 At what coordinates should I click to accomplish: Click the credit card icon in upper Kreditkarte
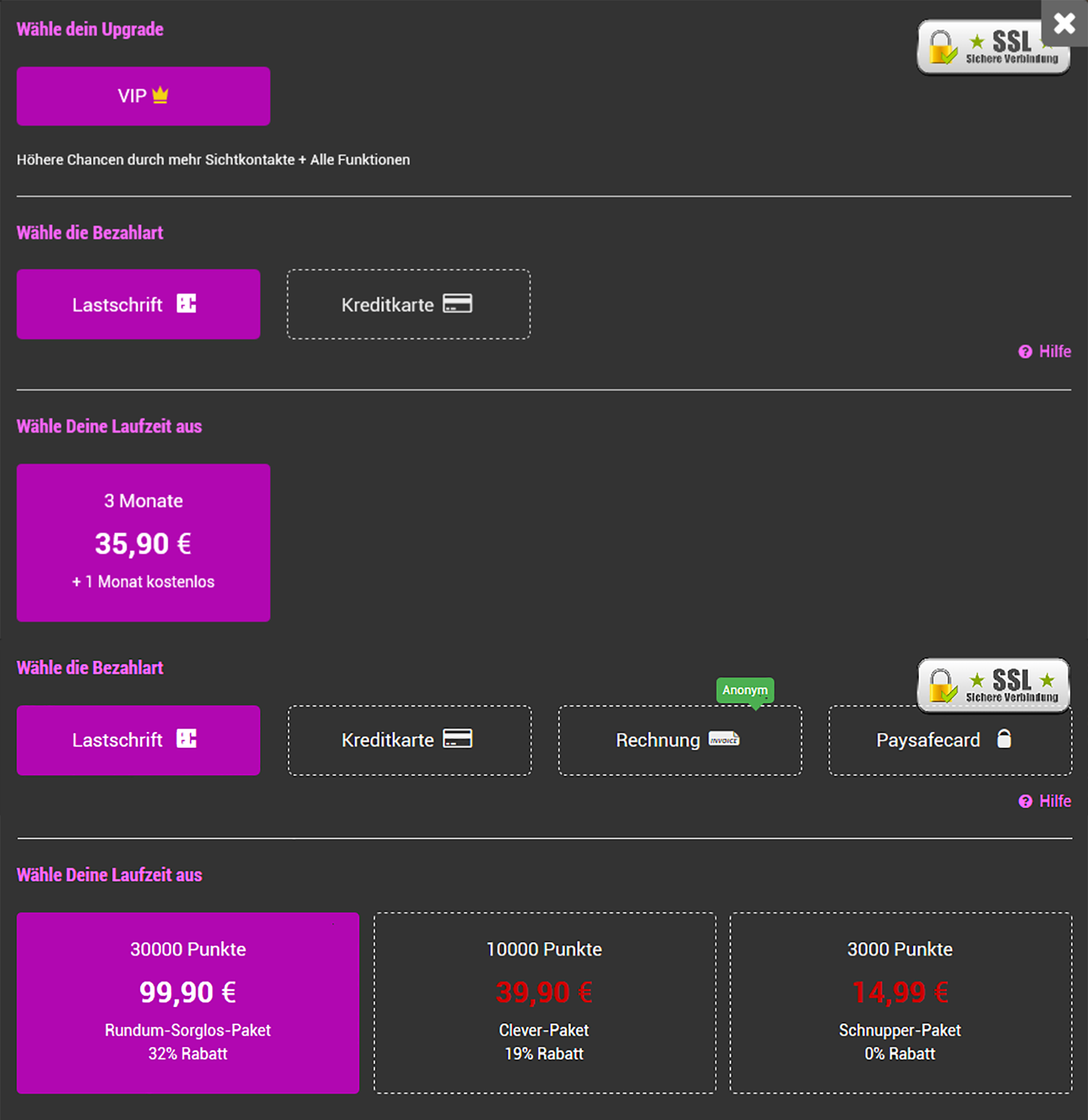(458, 304)
